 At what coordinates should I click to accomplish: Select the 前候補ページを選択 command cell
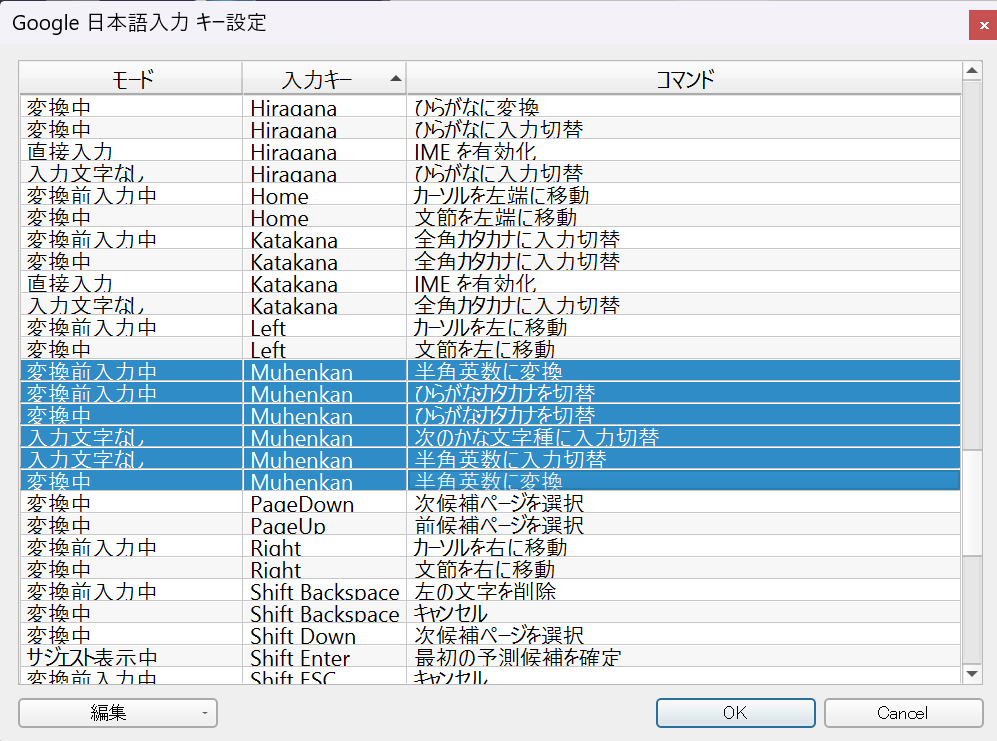click(684, 525)
